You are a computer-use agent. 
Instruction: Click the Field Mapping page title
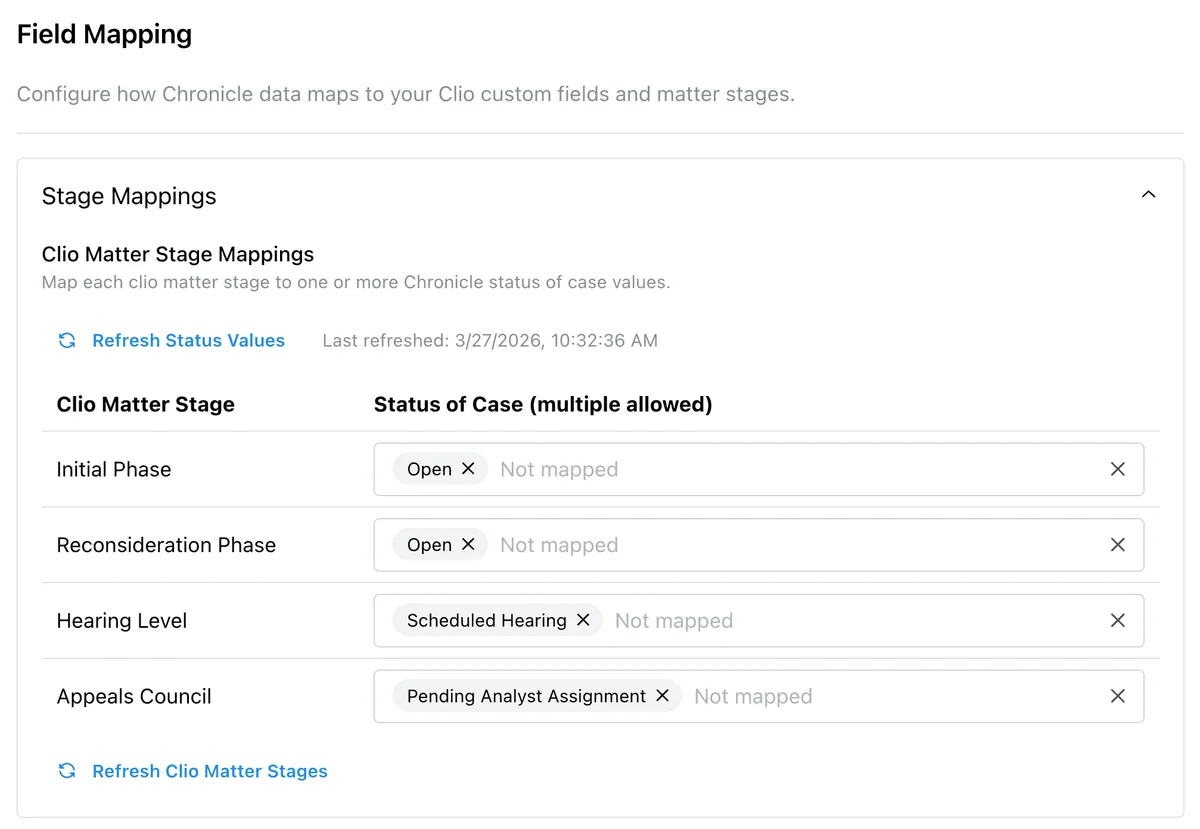[104, 34]
